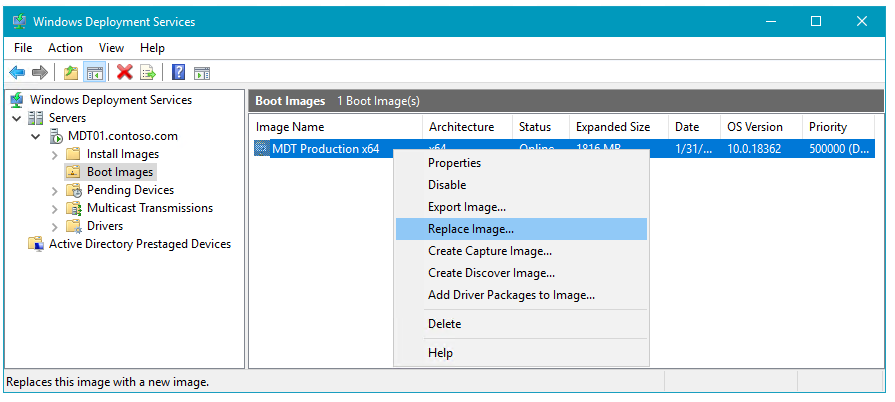Image resolution: width=895 pixels, height=402 pixels.
Task: Click the Show/Hide Action Pane icon
Action: tap(202, 72)
